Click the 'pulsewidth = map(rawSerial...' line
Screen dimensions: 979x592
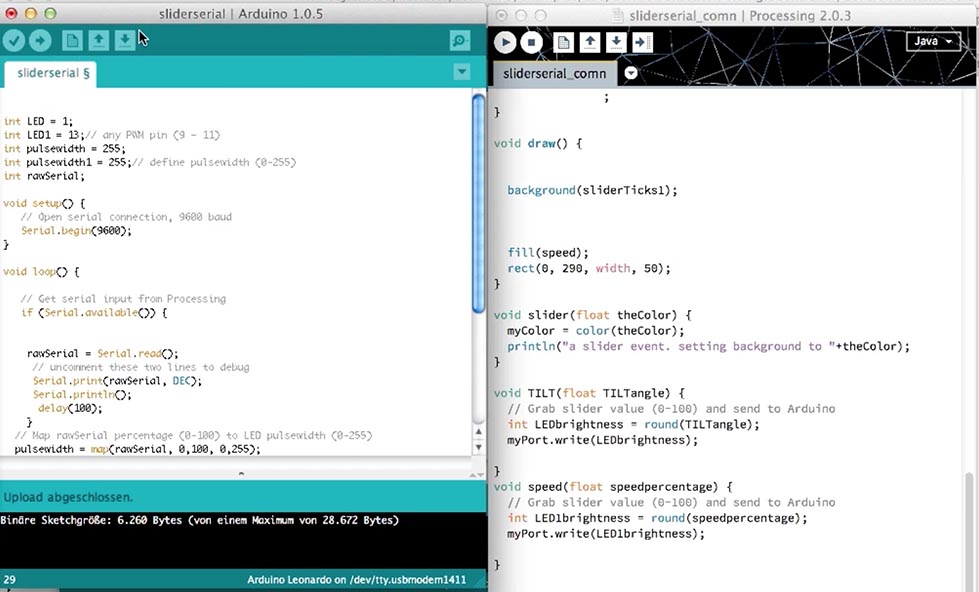tap(137, 449)
